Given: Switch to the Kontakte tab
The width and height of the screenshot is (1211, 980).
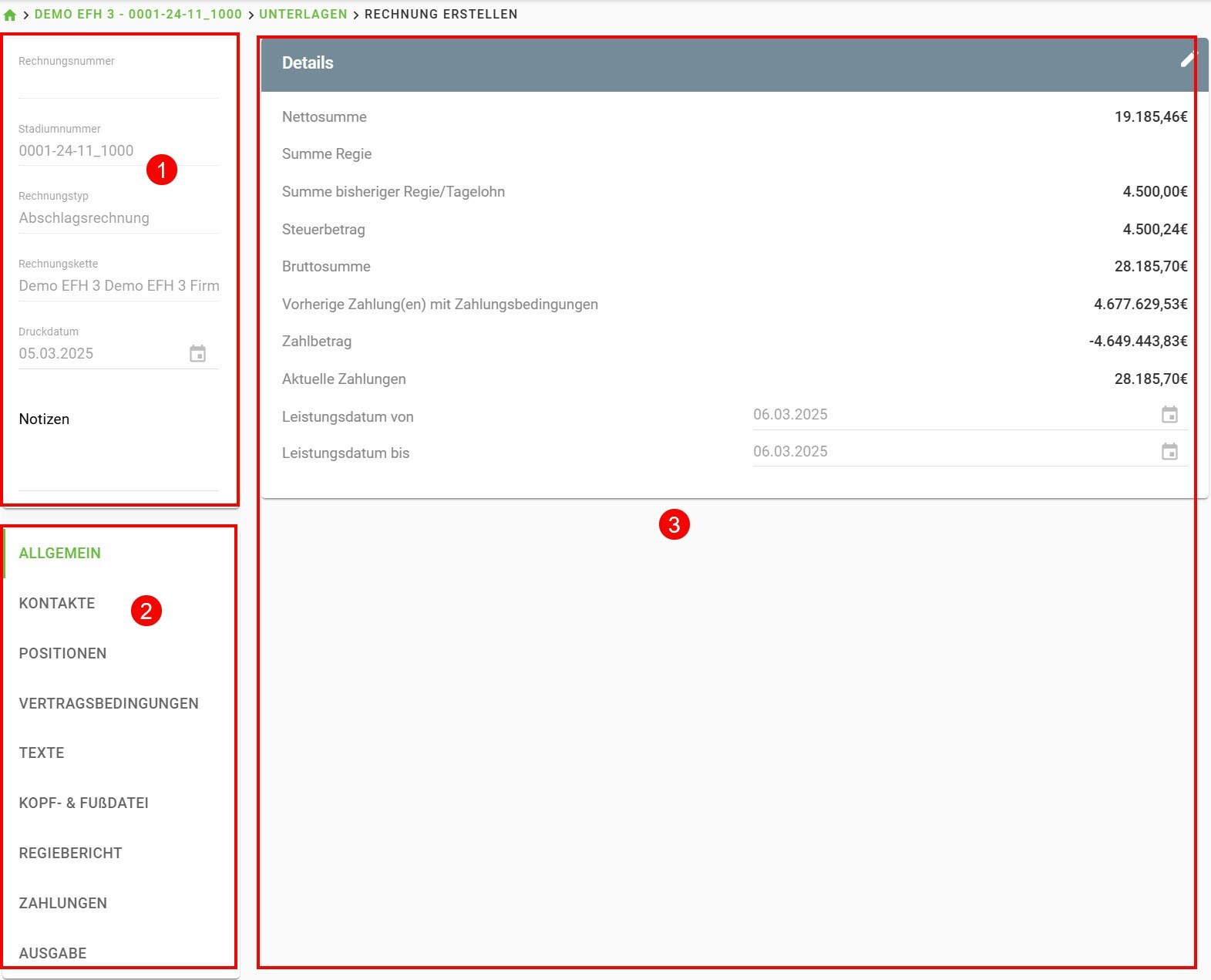Looking at the screenshot, I should pyautogui.click(x=57, y=603).
